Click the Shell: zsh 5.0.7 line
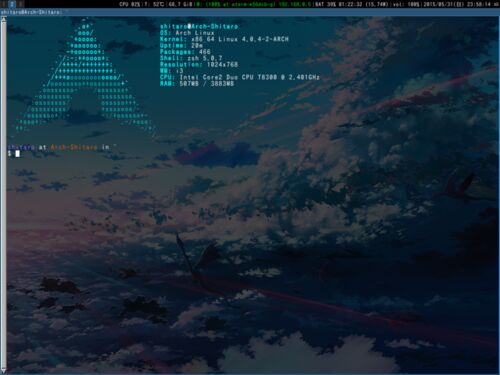This screenshot has height=375, width=500. click(191, 58)
